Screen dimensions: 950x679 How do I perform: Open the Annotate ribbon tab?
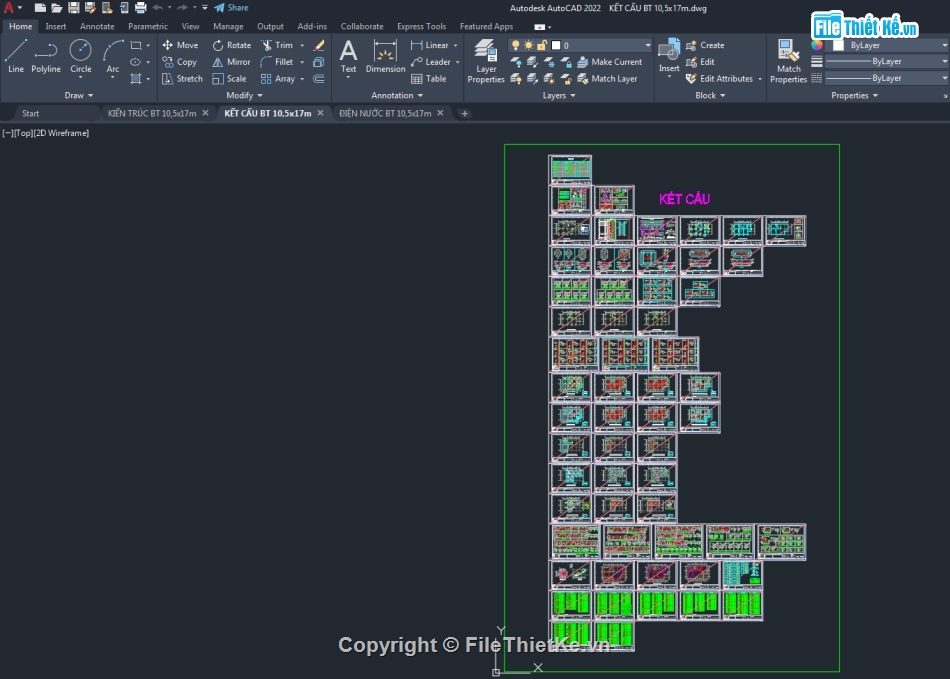97,26
